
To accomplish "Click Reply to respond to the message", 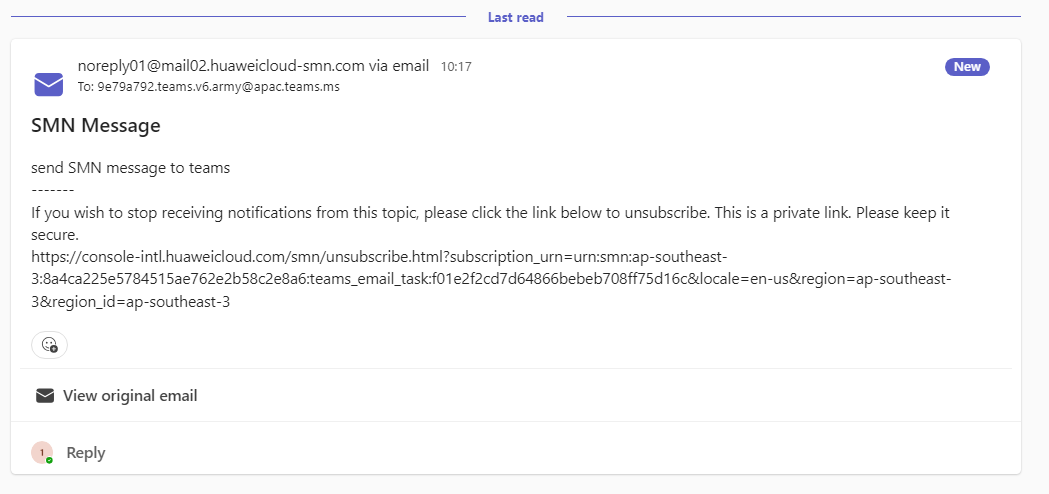I will pyautogui.click(x=86, y=453).
